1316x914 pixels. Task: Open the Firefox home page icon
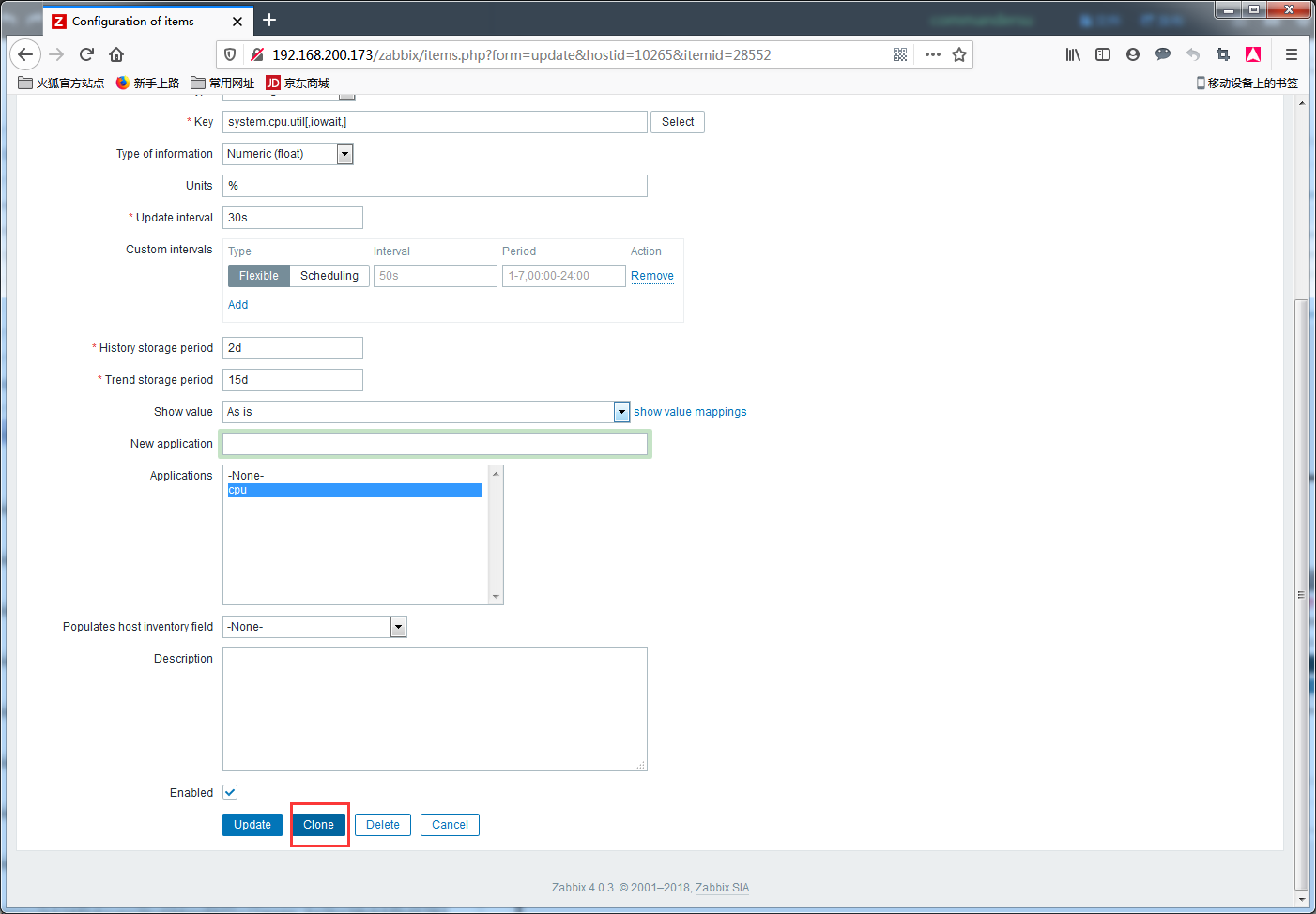pyautogui.click(x=116, y=54)
